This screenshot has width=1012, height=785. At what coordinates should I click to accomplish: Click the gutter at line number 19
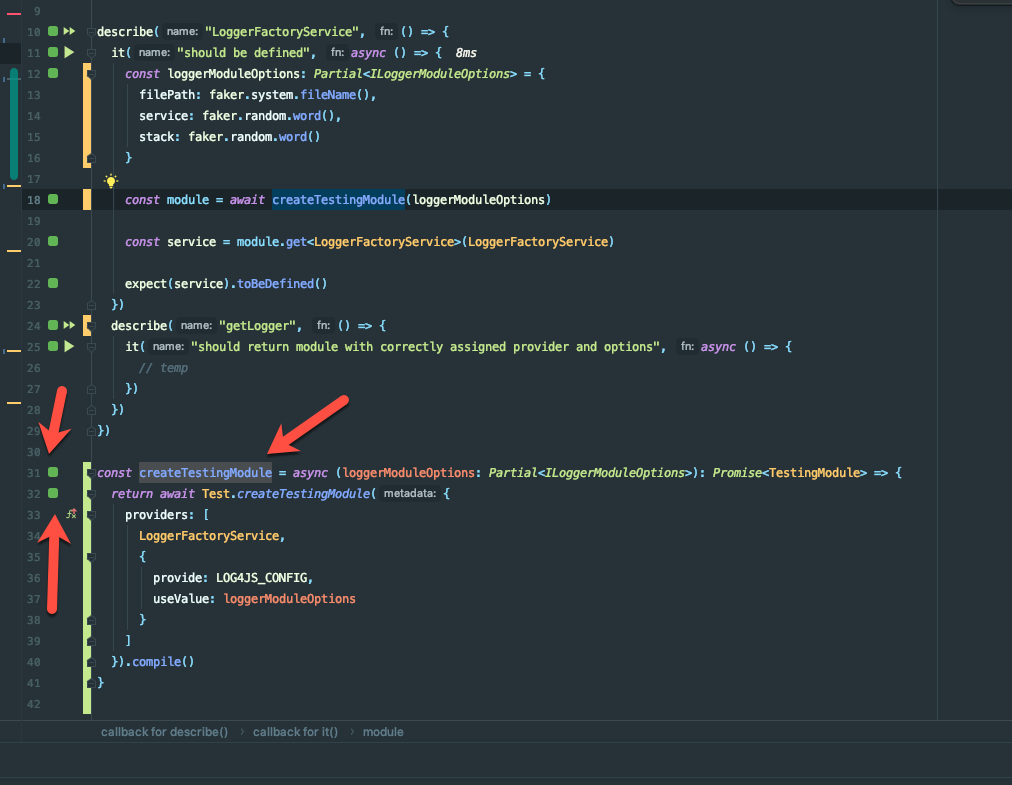(34, 221)
